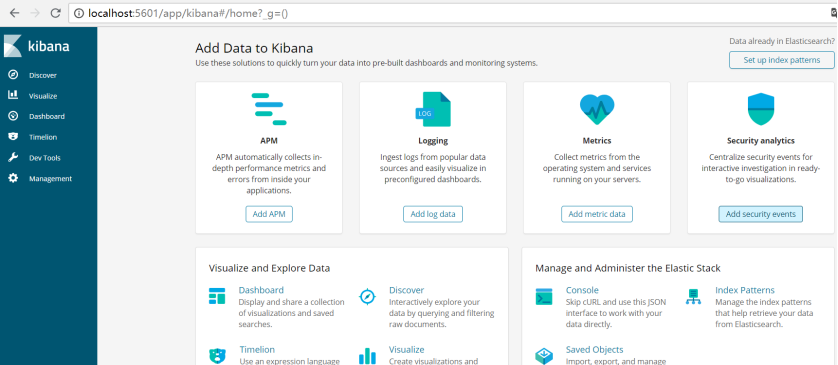Open Dashboard gauge icon in sidebar
This screenshot has width=838, height=365.
pos(13,116)
